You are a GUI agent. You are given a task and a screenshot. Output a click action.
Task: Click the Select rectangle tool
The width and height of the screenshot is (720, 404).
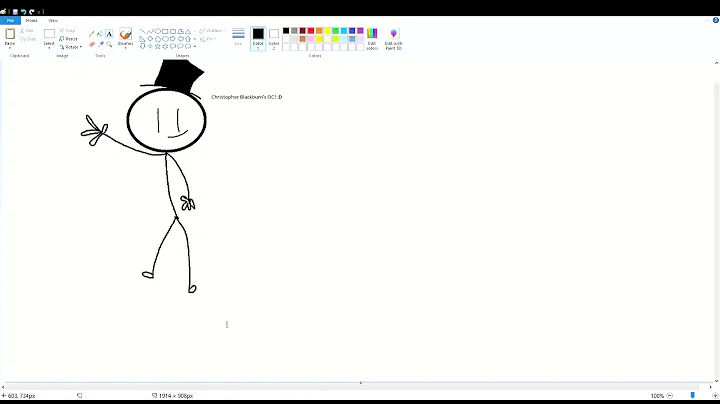pyautogui.click(x=49, y=34)
